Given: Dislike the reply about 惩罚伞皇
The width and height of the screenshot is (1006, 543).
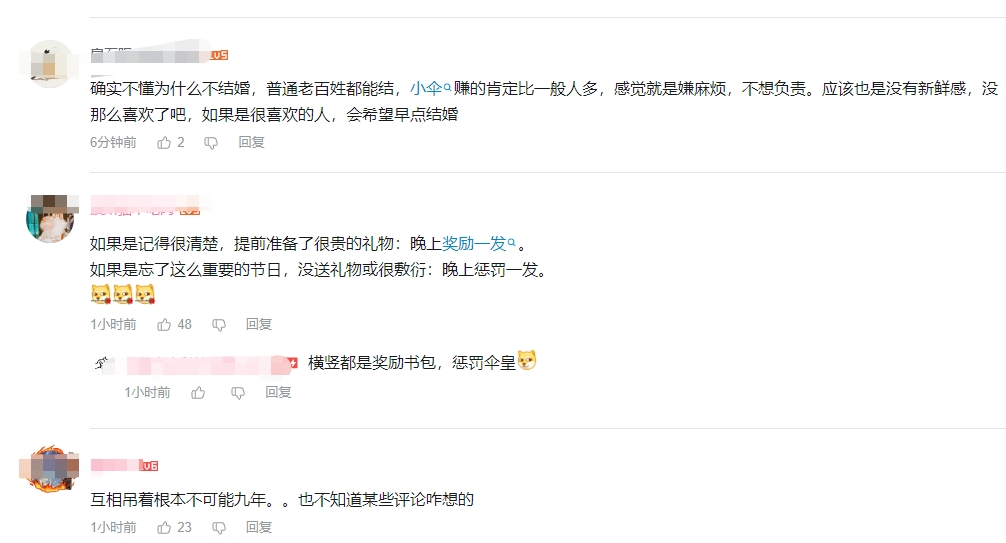Looking at the screenshot, I should (238, 393).
